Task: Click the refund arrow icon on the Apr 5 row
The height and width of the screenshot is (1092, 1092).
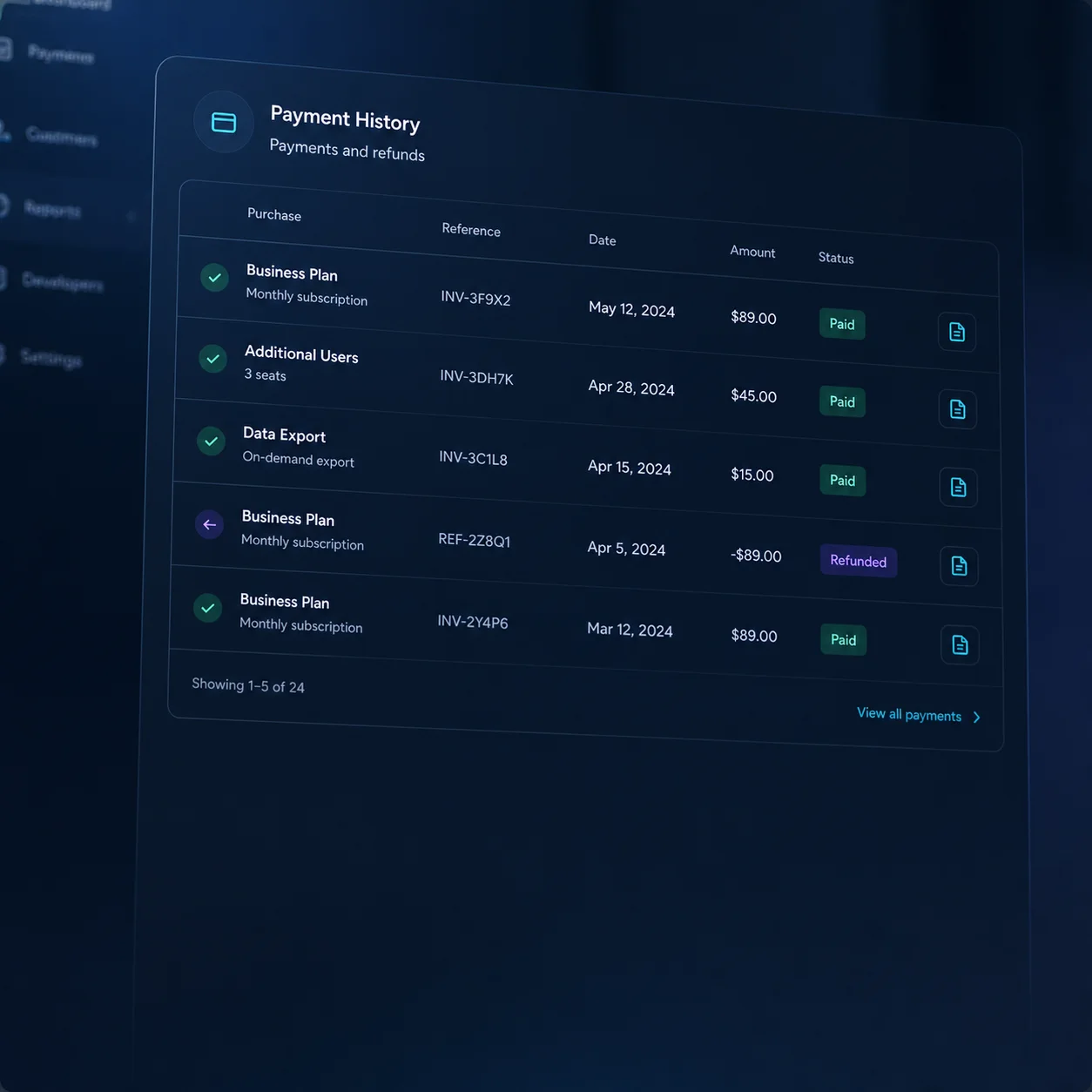Action: [209, 524]
